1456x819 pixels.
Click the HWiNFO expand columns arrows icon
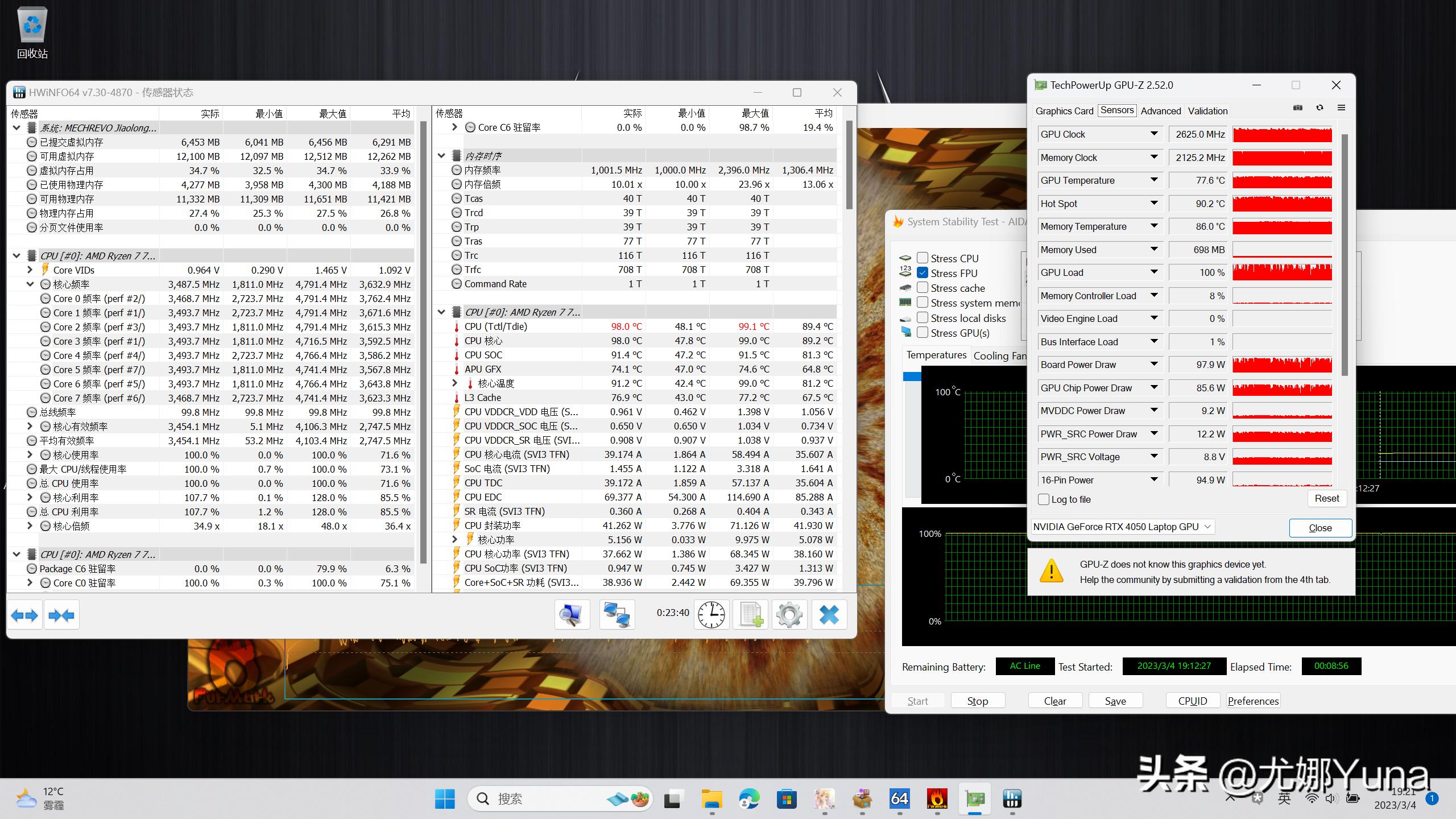tap(24, 615)
